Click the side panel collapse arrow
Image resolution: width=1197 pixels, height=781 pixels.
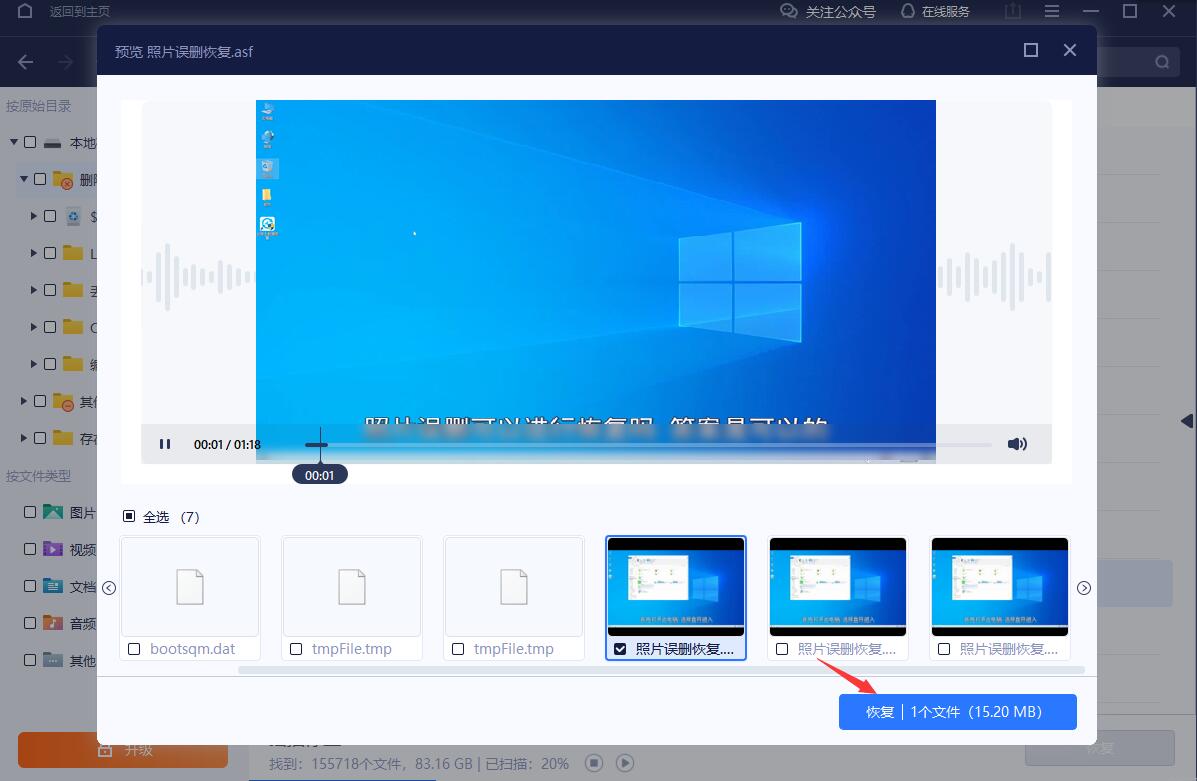[x=1187, y=421]
